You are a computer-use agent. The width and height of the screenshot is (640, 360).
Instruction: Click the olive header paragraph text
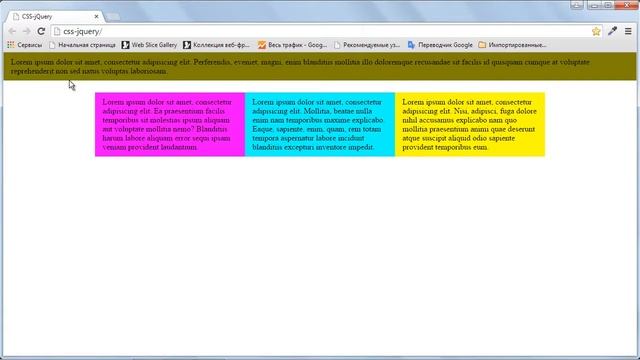pos(300,67)
